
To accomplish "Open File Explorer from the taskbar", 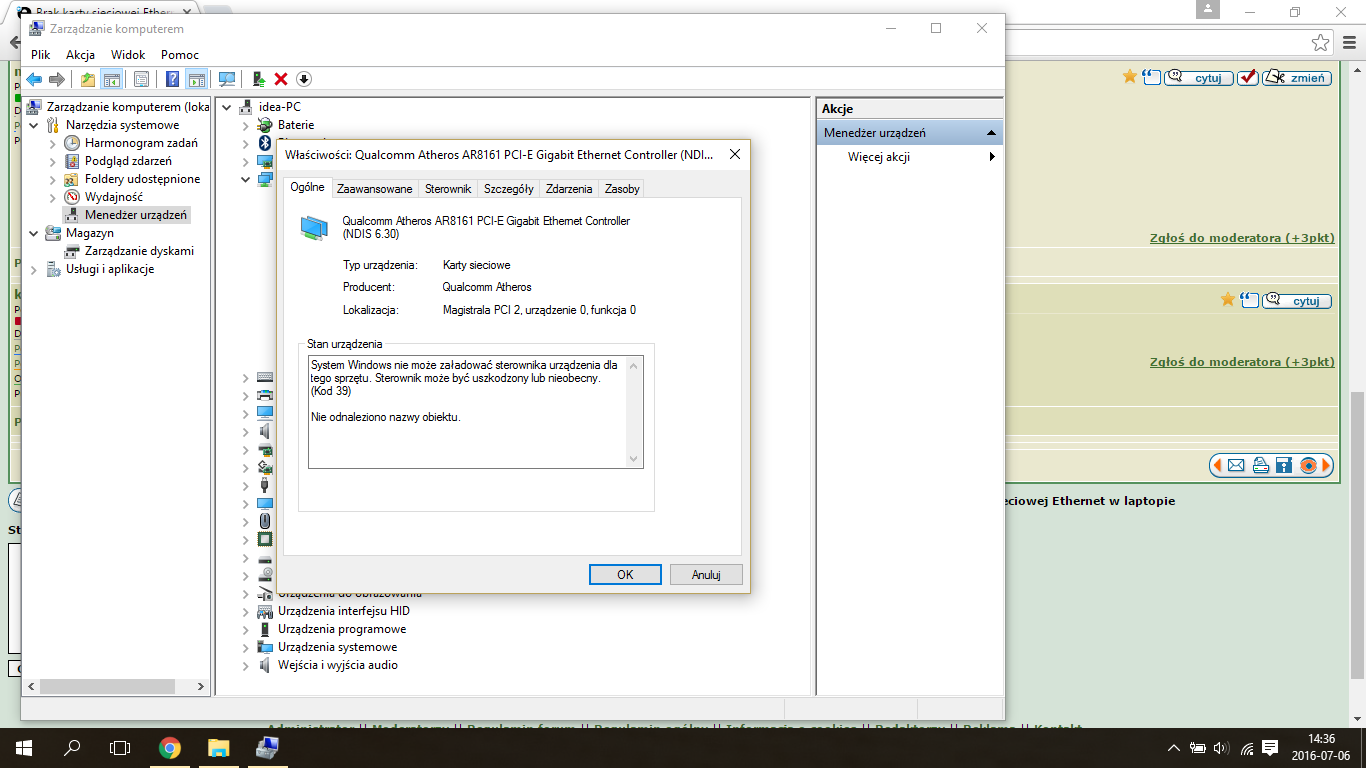I will [218, 747].
